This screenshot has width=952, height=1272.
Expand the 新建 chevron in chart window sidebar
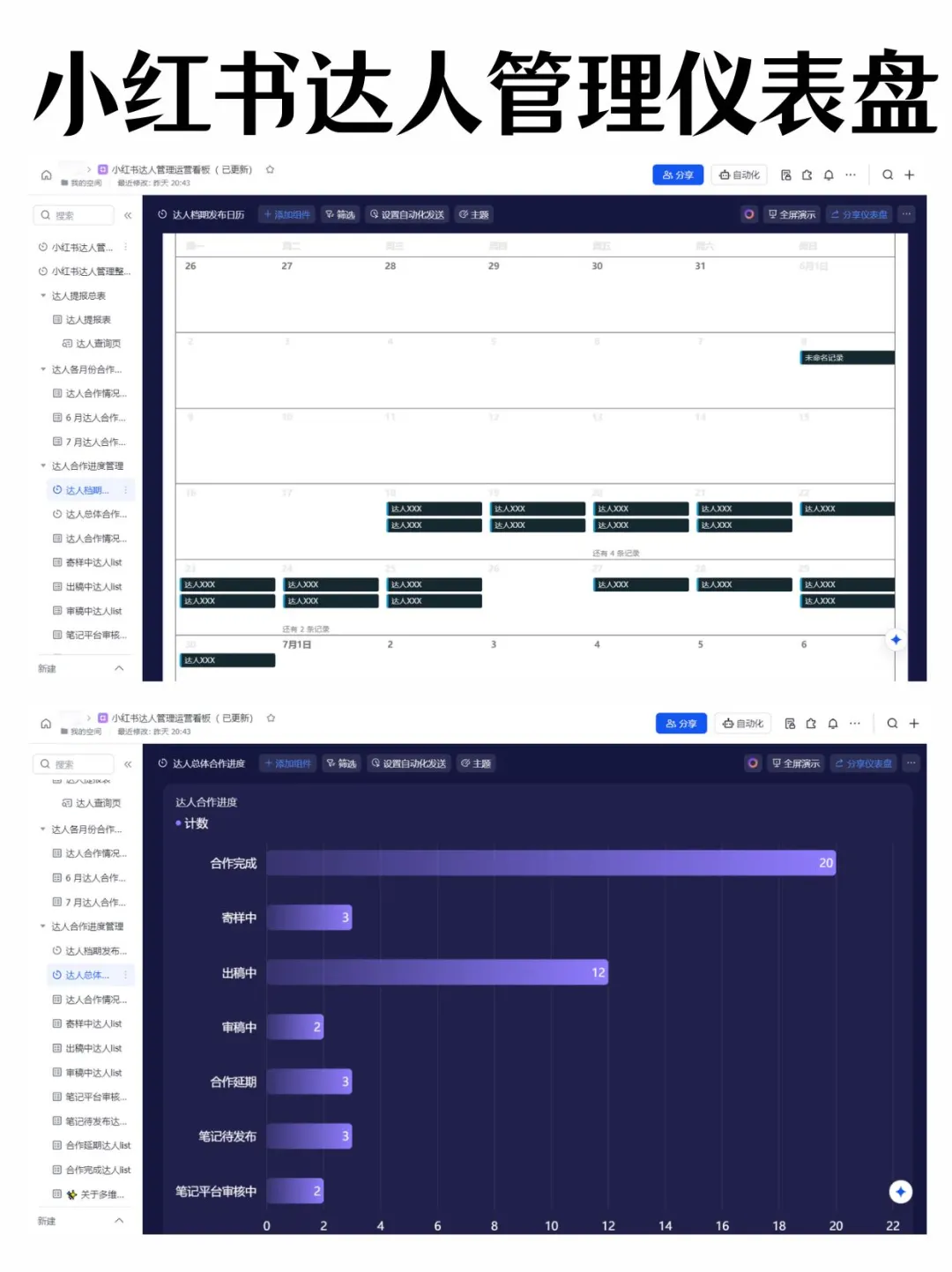pos(119,1221)
